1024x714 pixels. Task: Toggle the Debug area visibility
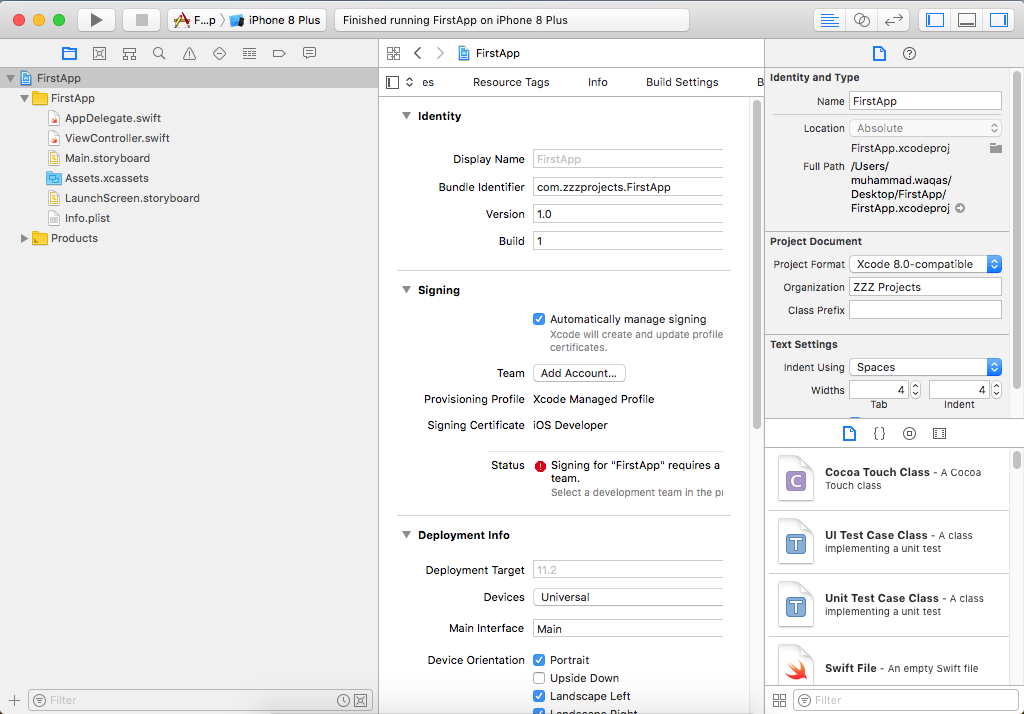pyautogui.click(x=967, y=20)
